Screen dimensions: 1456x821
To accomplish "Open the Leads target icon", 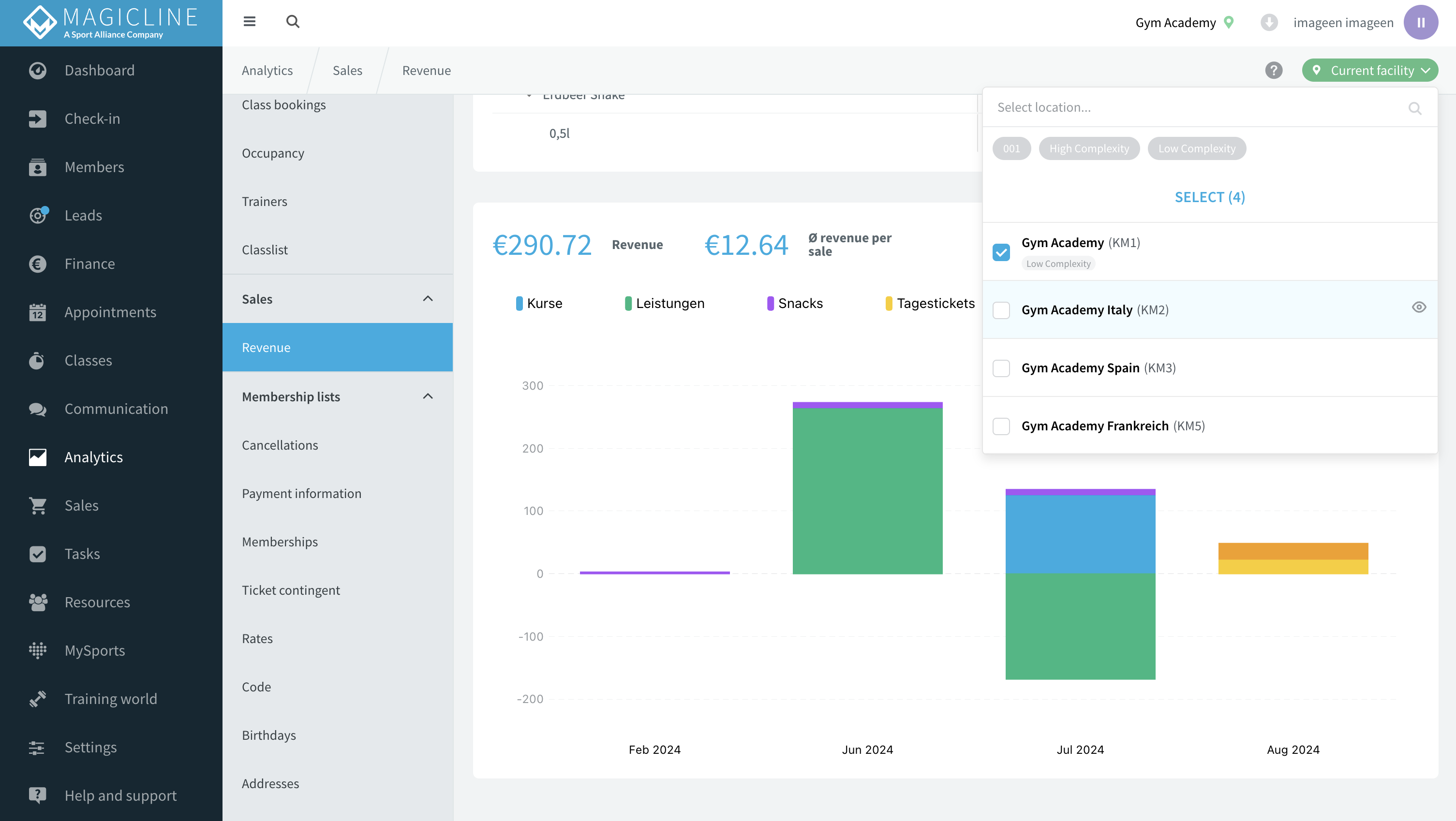I will click(38, 215).
